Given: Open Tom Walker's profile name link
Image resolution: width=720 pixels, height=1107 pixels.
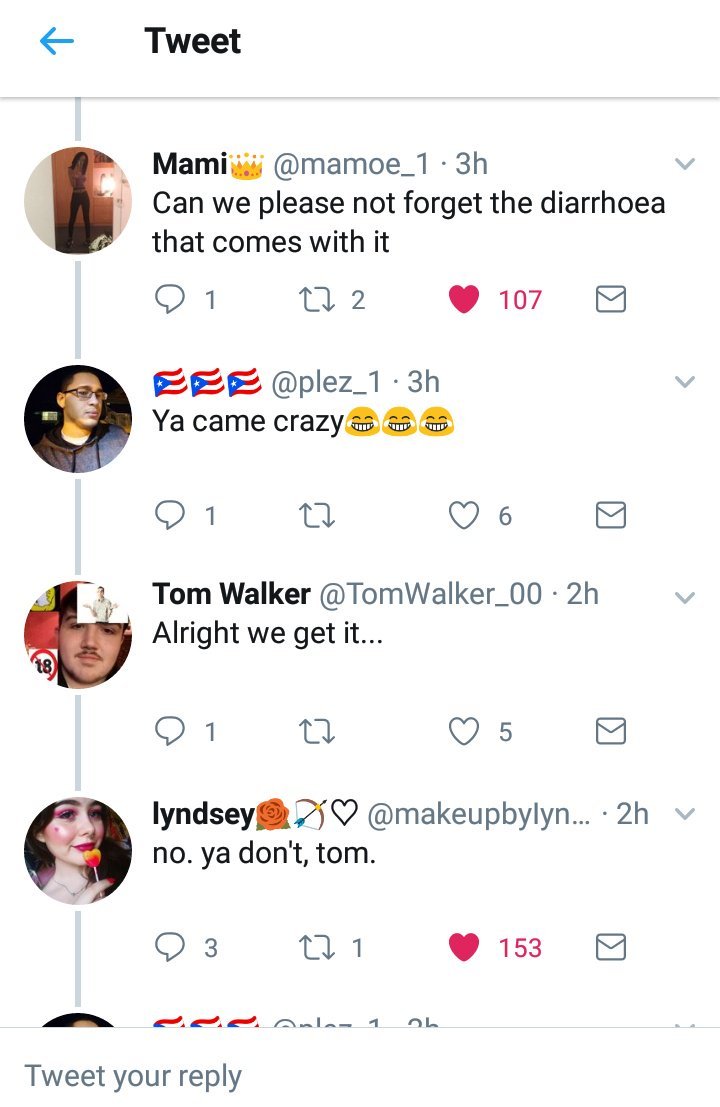Looking at the screenshot, I should (231, 594).
